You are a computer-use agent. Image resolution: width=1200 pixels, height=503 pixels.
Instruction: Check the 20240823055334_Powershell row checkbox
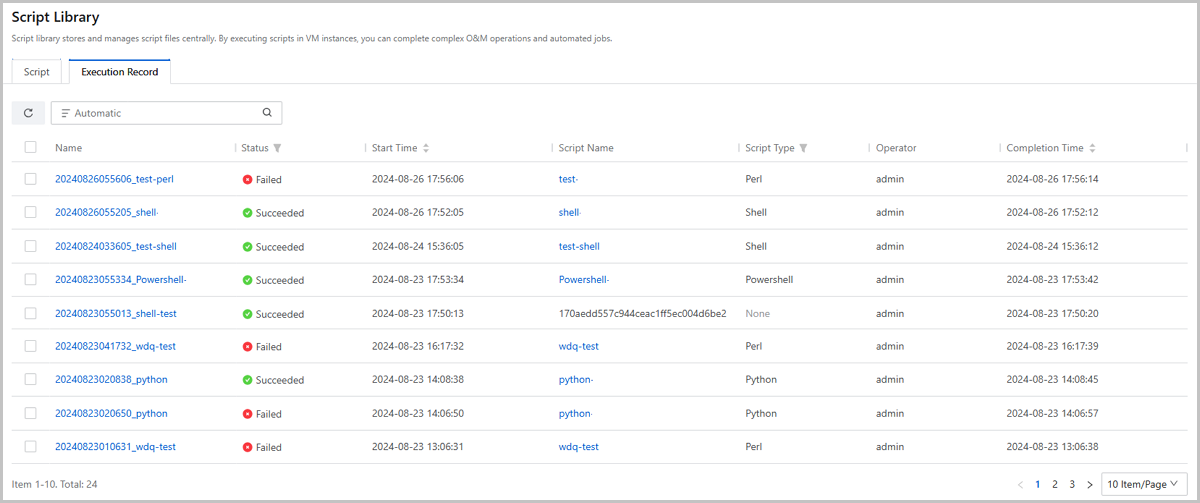pos(31,279)
